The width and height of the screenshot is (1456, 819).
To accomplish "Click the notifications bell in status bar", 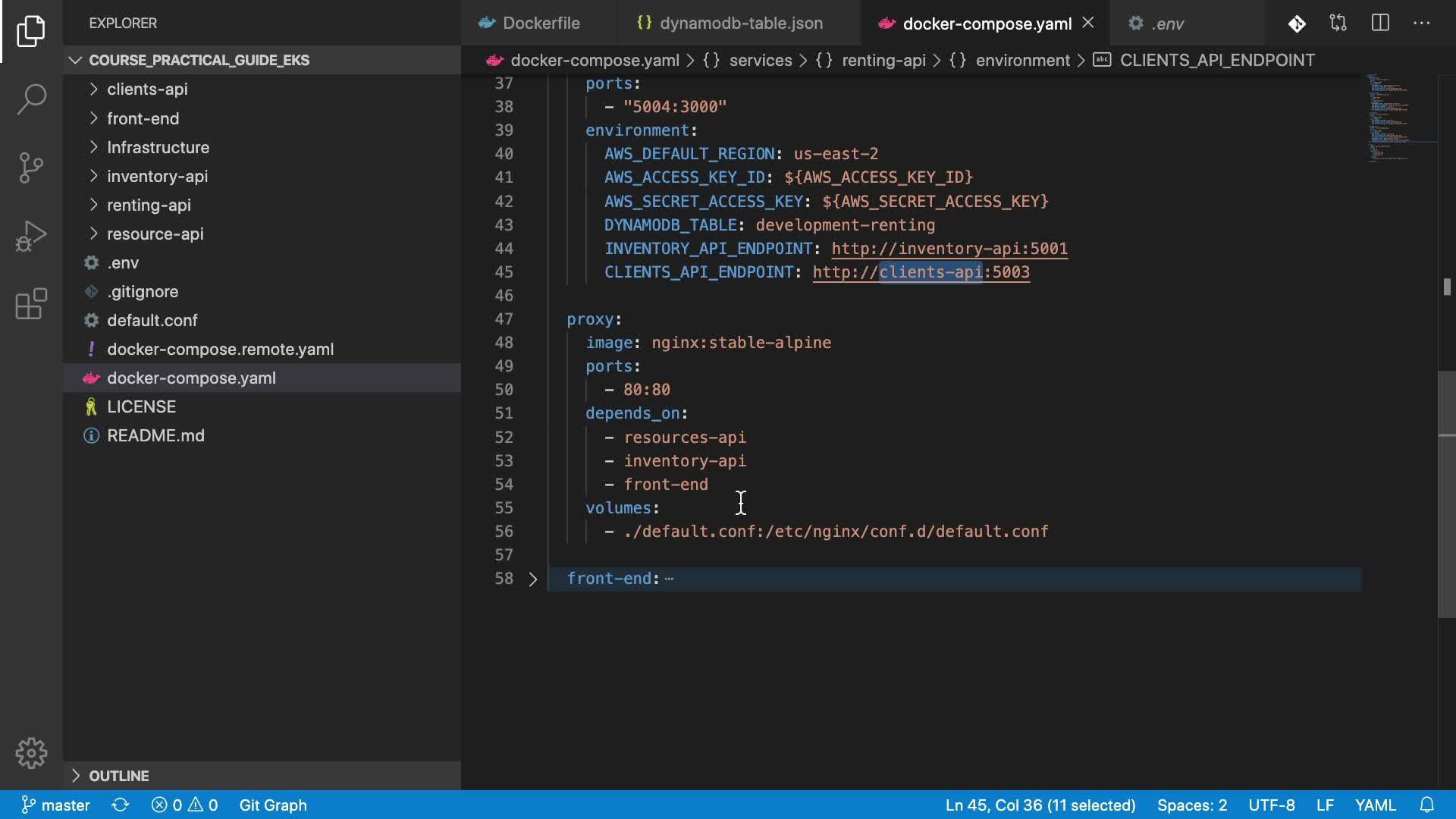I will pos(1426,805).
